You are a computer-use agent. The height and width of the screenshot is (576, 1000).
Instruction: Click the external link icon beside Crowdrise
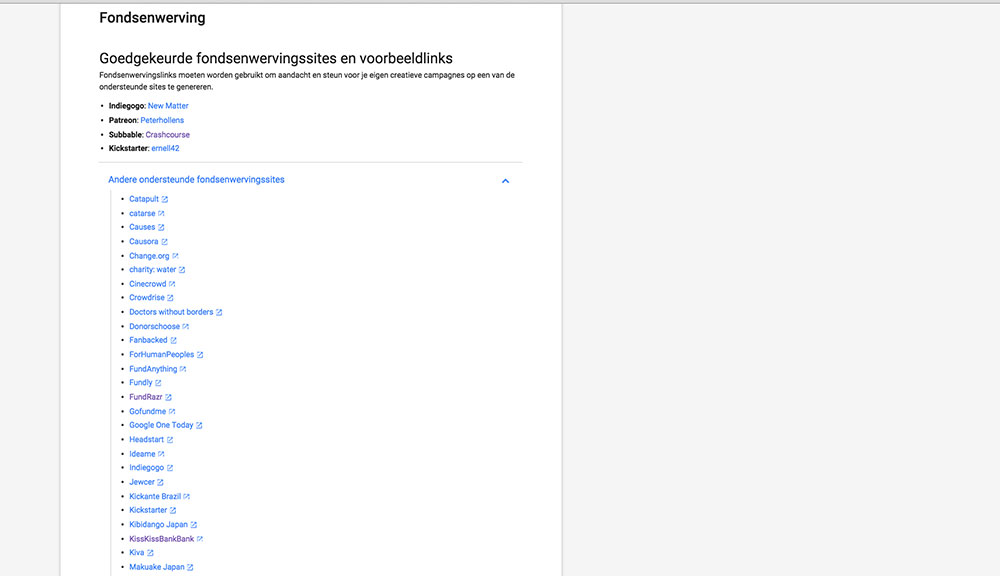[170, 298]
